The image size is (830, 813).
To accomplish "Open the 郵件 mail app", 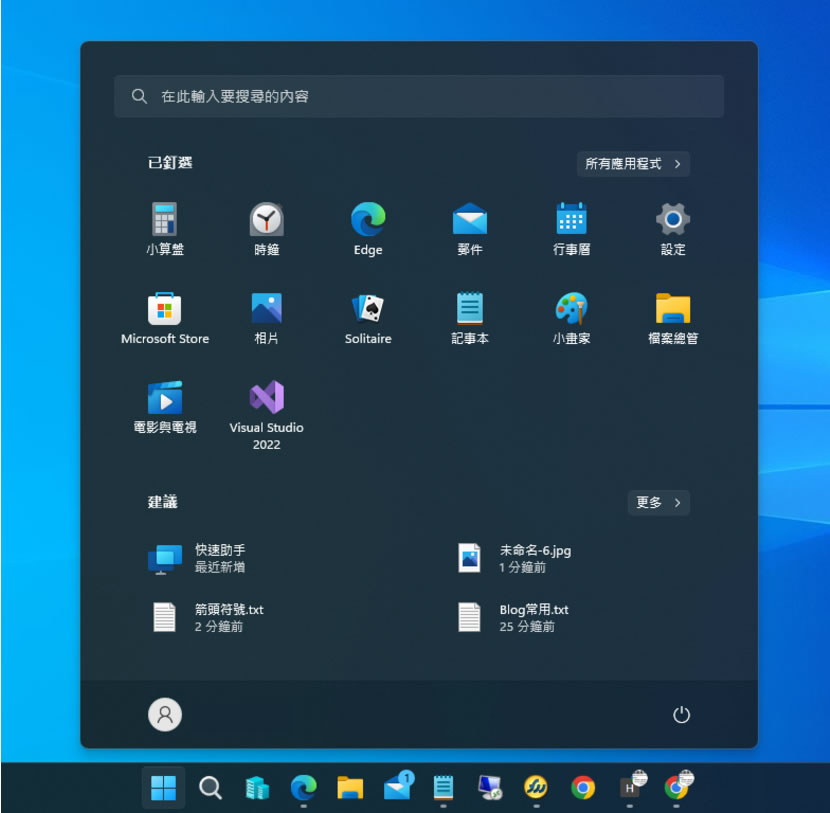I will click(x=470, y=229).
